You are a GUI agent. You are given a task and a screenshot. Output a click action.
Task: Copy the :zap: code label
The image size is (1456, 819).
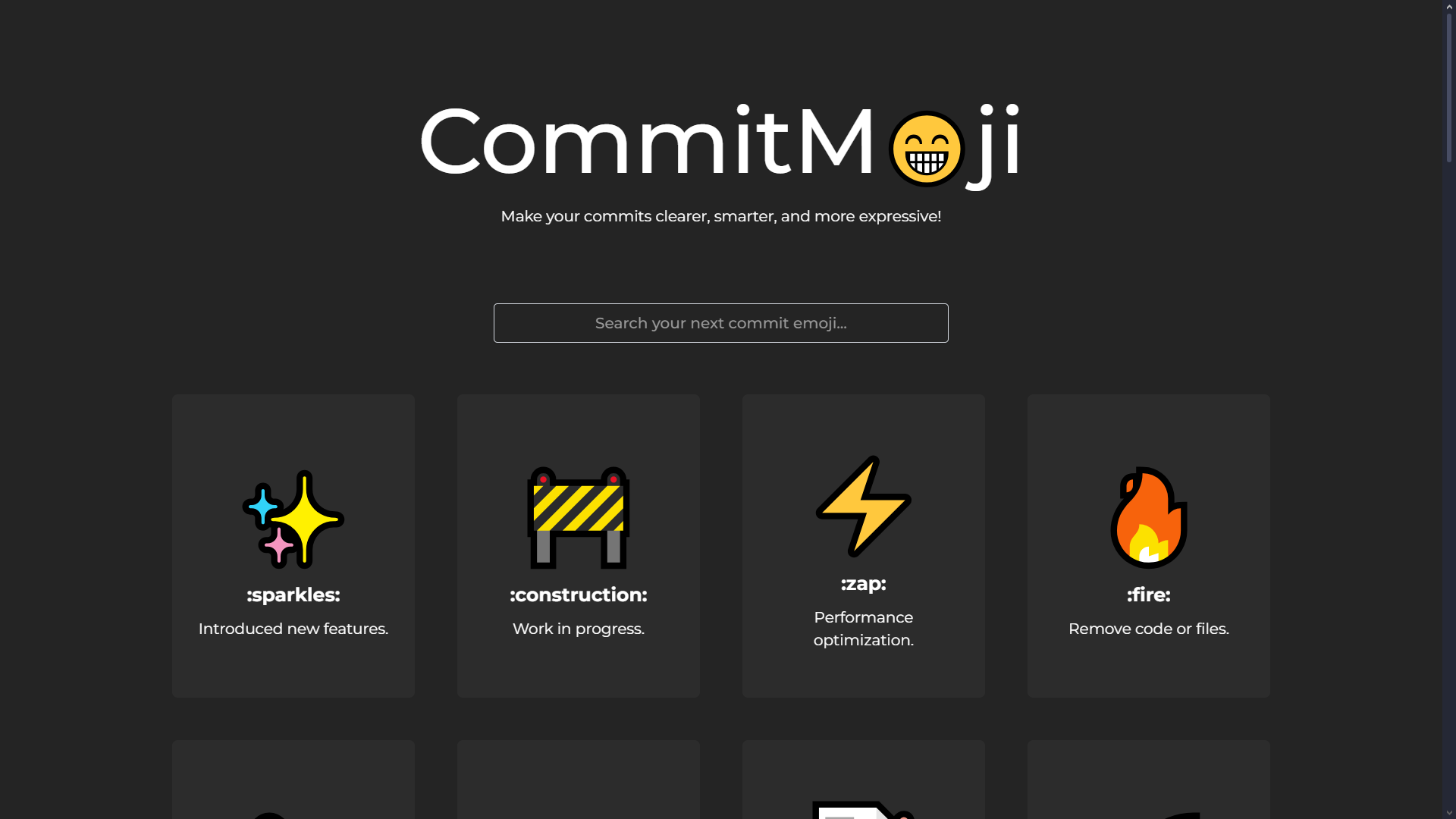864,583
